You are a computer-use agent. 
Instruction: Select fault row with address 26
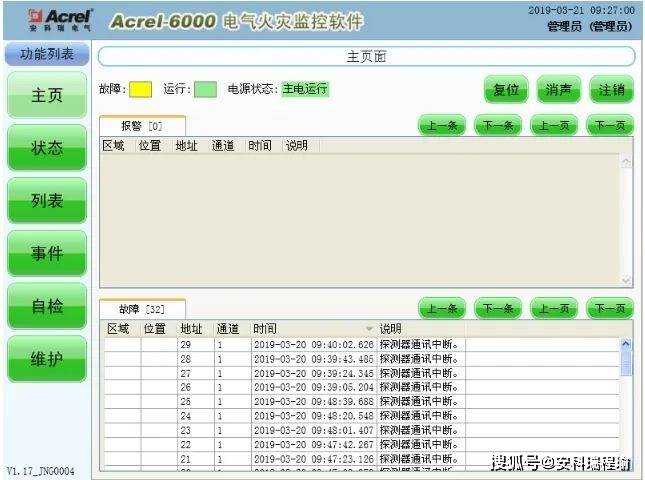362,387
